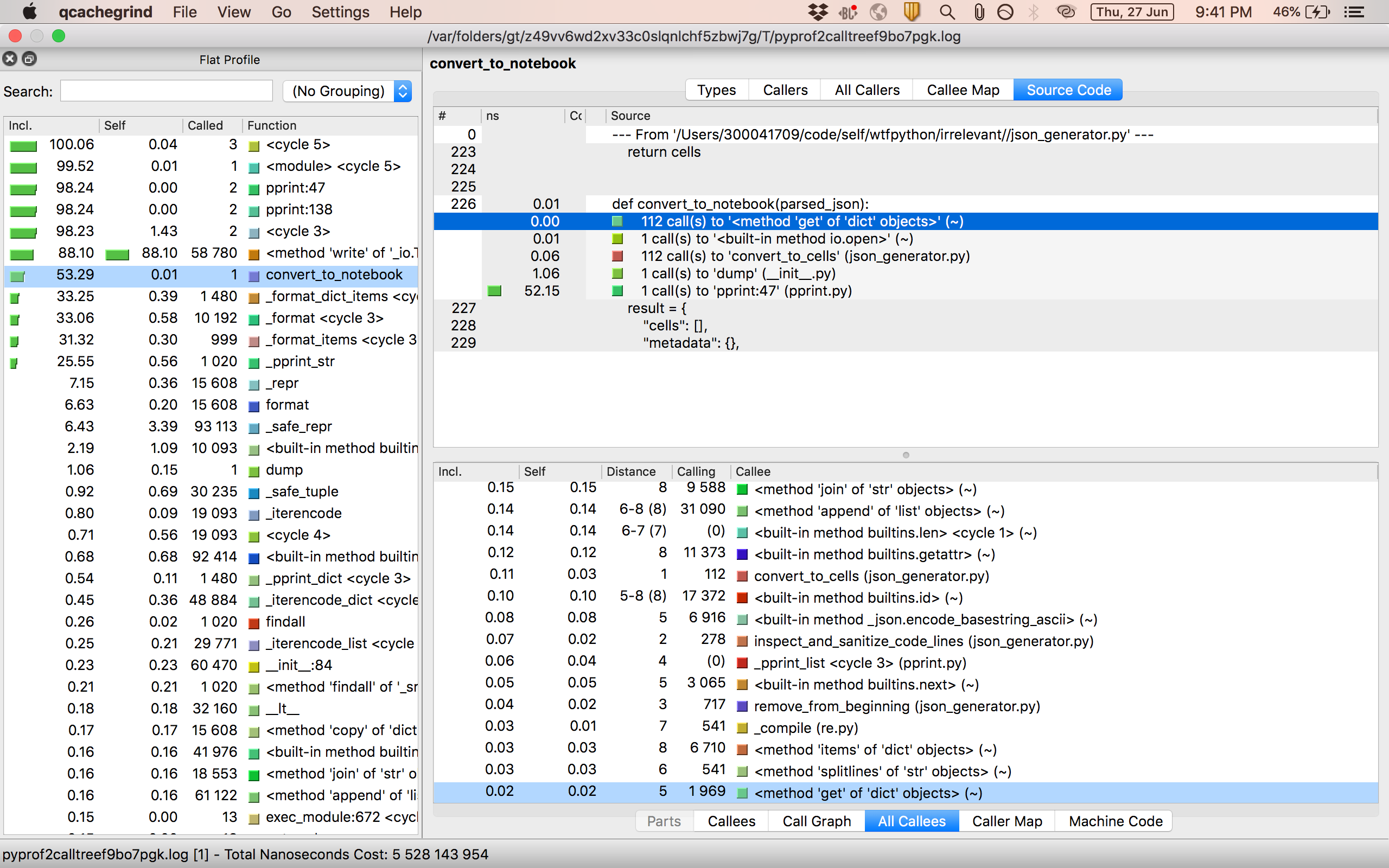Open the Notification Center list icon
Screen dimensions: 1389x868
(x=1355, y=12)
